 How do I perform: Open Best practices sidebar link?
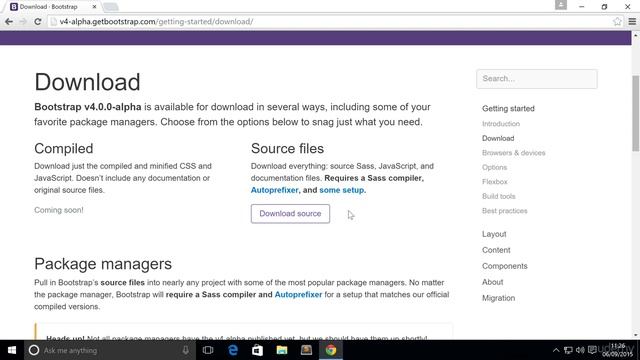(x=504, y=211)
